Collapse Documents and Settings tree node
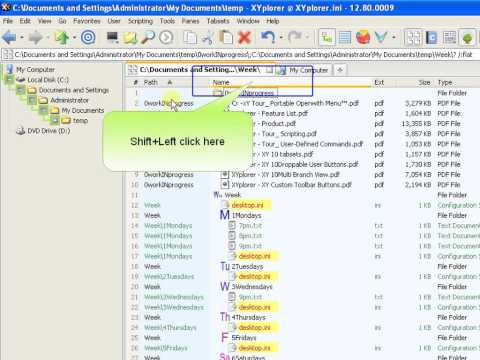This screenshot has width=480, height=360. [x=21, y=90]
